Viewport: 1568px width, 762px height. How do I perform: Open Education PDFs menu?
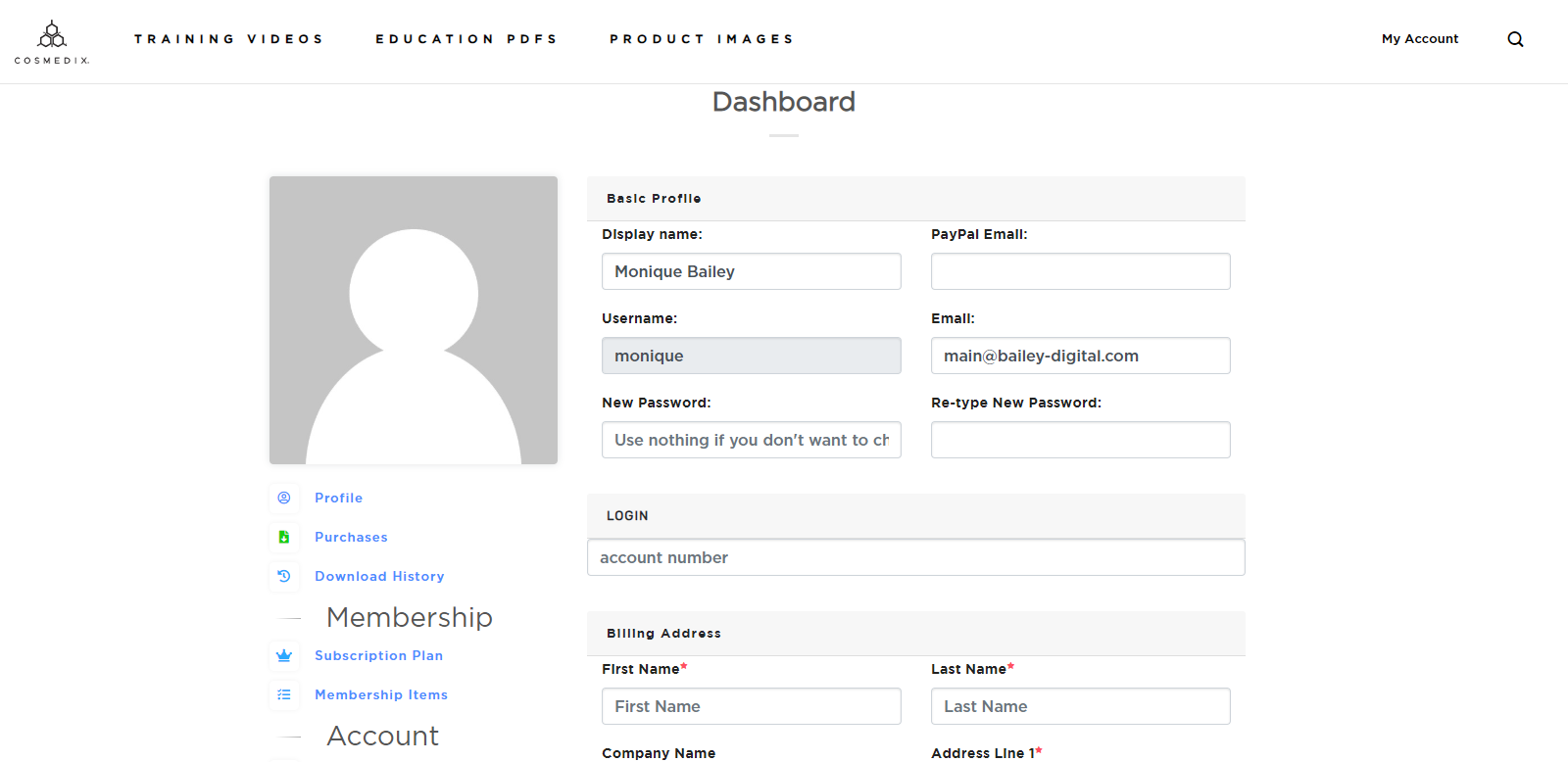[466, 39]
